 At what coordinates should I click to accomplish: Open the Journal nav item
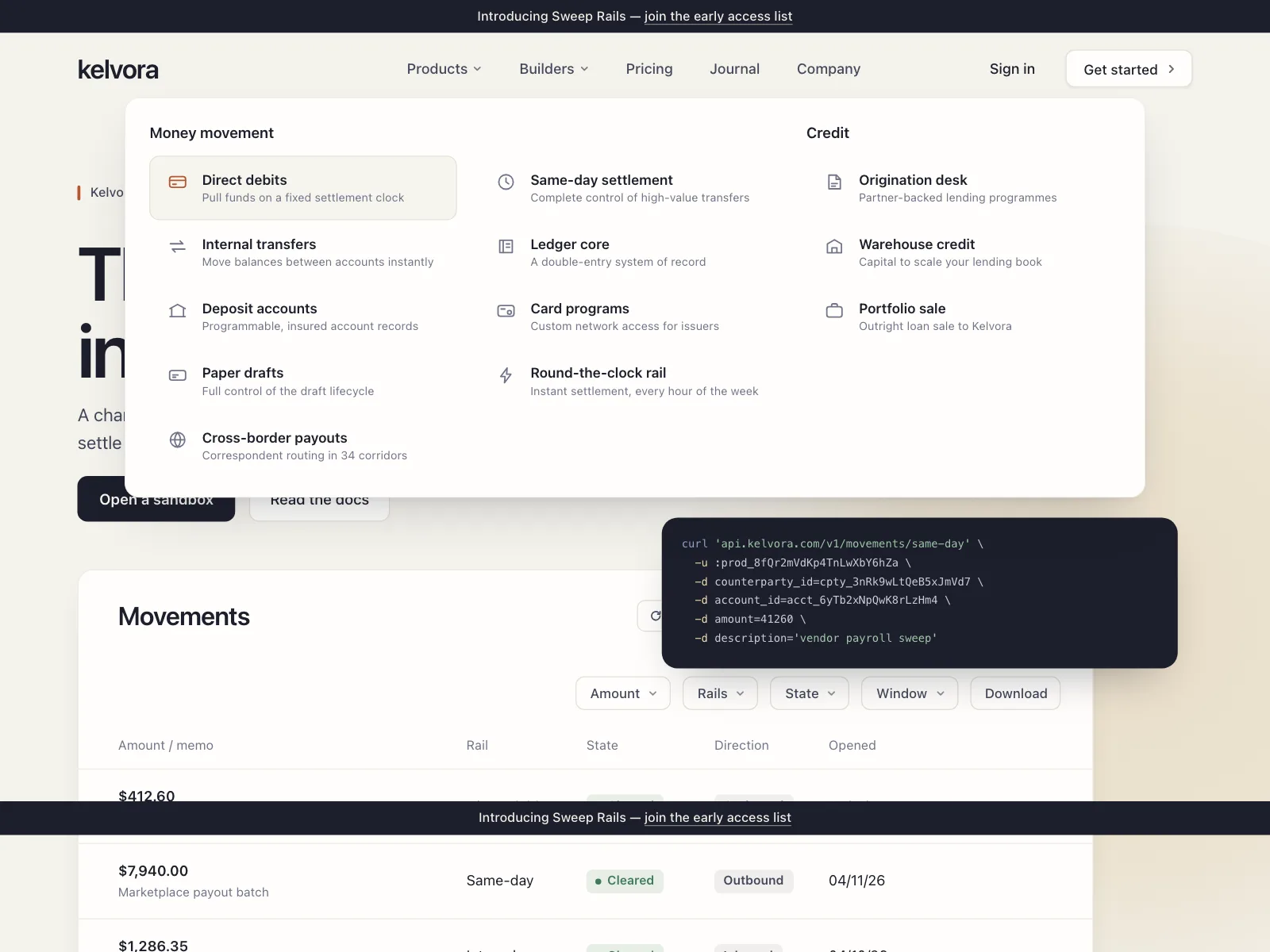[x=734, y=69]
